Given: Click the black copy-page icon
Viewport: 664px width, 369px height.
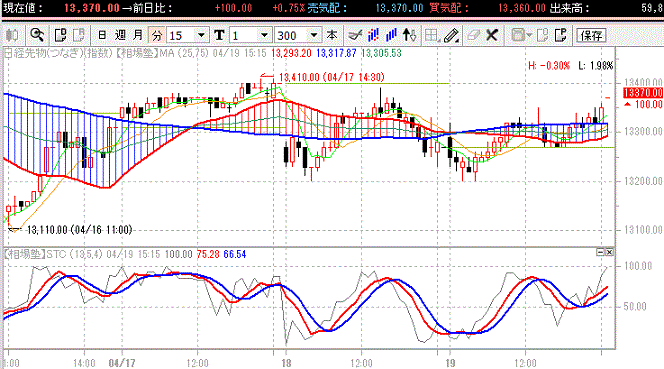Looking at the screenshot, I should [61, 35].
